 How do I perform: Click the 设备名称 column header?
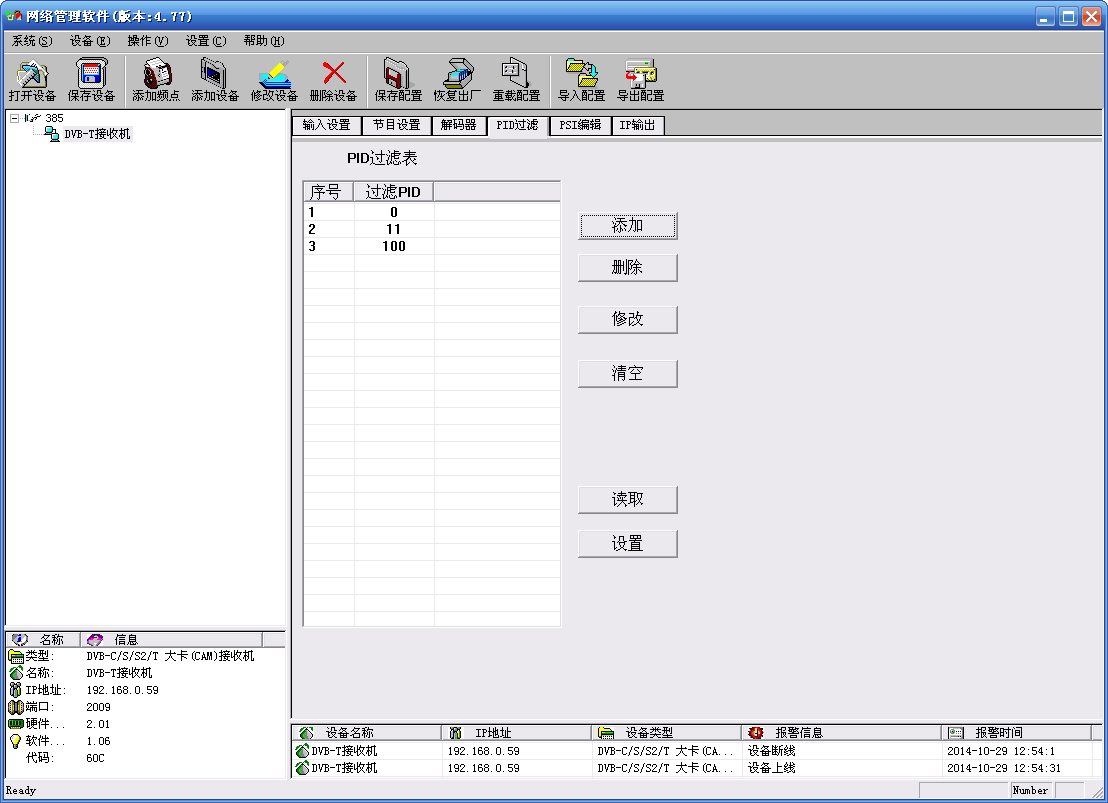pos(366,733)
